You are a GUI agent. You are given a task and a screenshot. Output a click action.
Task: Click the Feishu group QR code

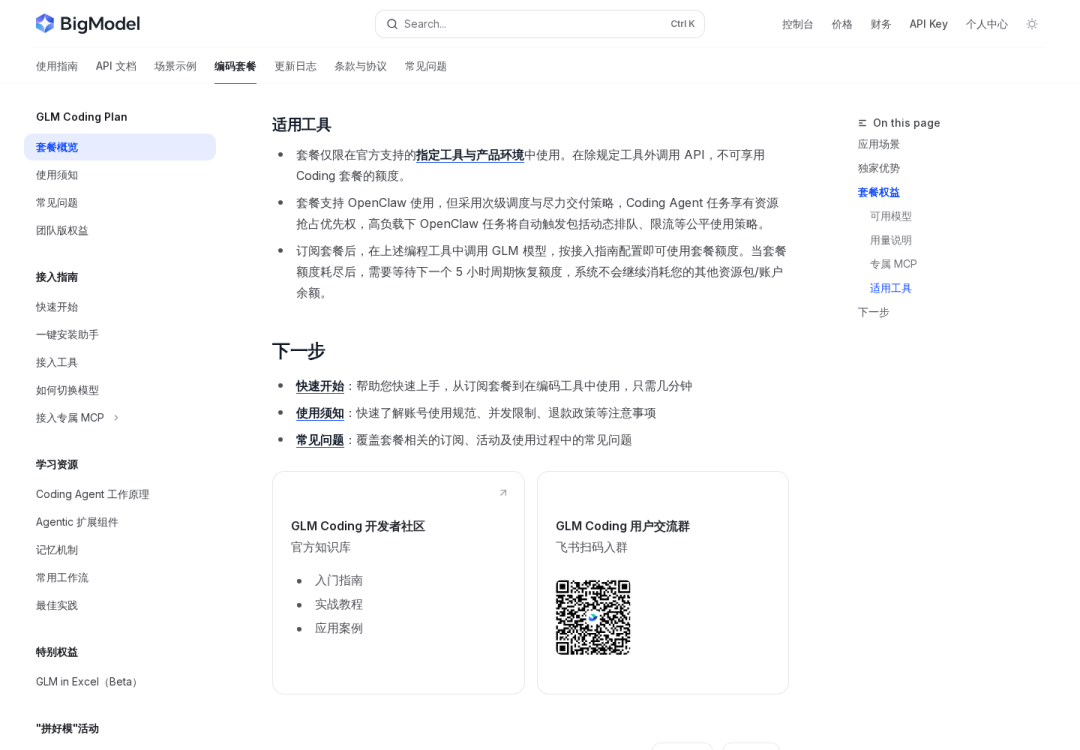point(593,618)
